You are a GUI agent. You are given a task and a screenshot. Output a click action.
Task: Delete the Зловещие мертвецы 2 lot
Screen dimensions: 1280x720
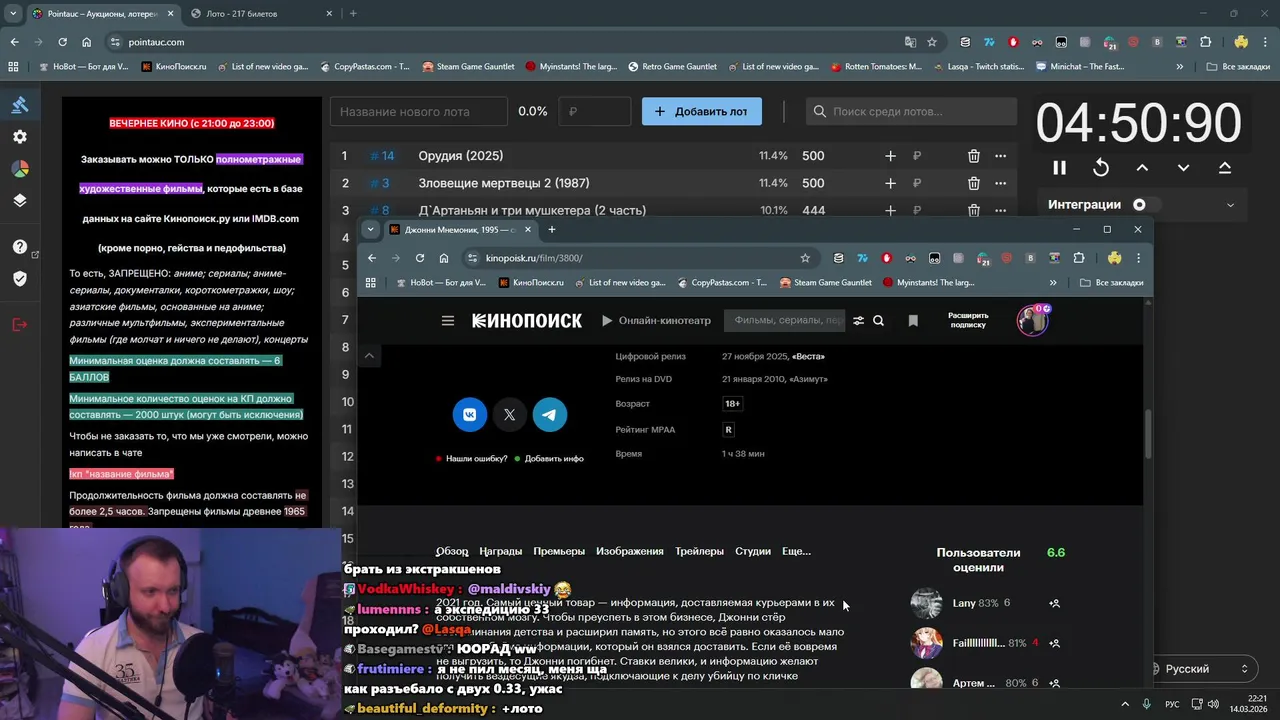973,183
